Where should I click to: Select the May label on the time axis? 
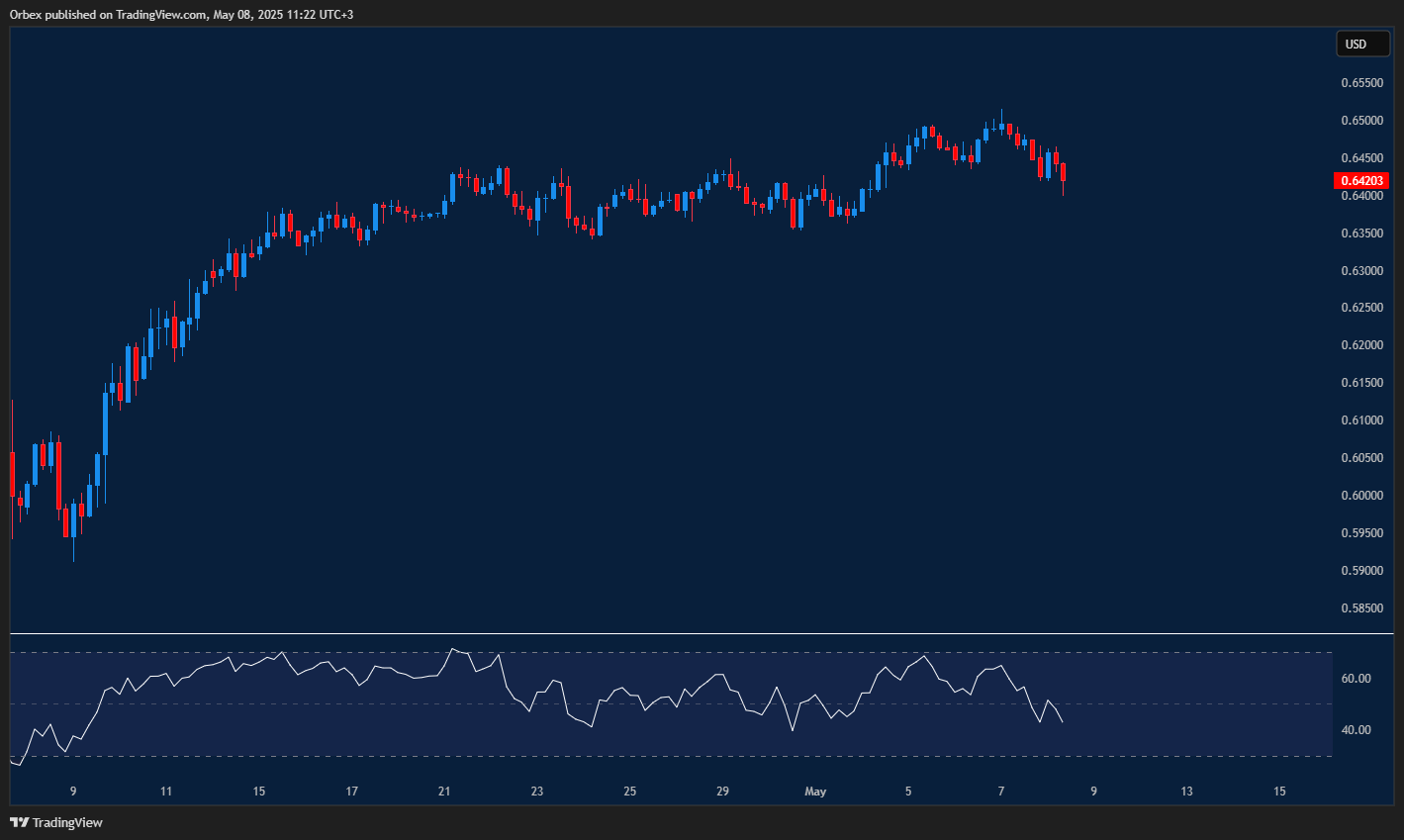tap(815, 792)
